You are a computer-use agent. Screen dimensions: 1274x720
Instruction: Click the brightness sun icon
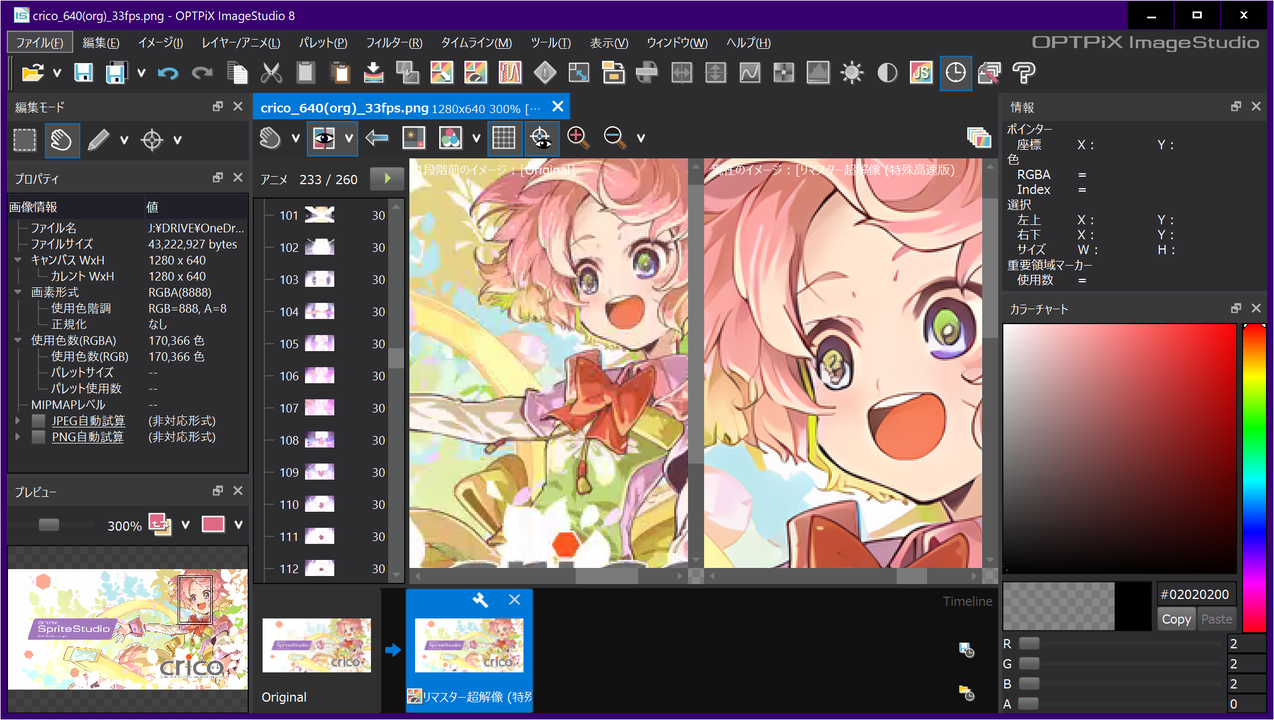[x=852, y=72]
